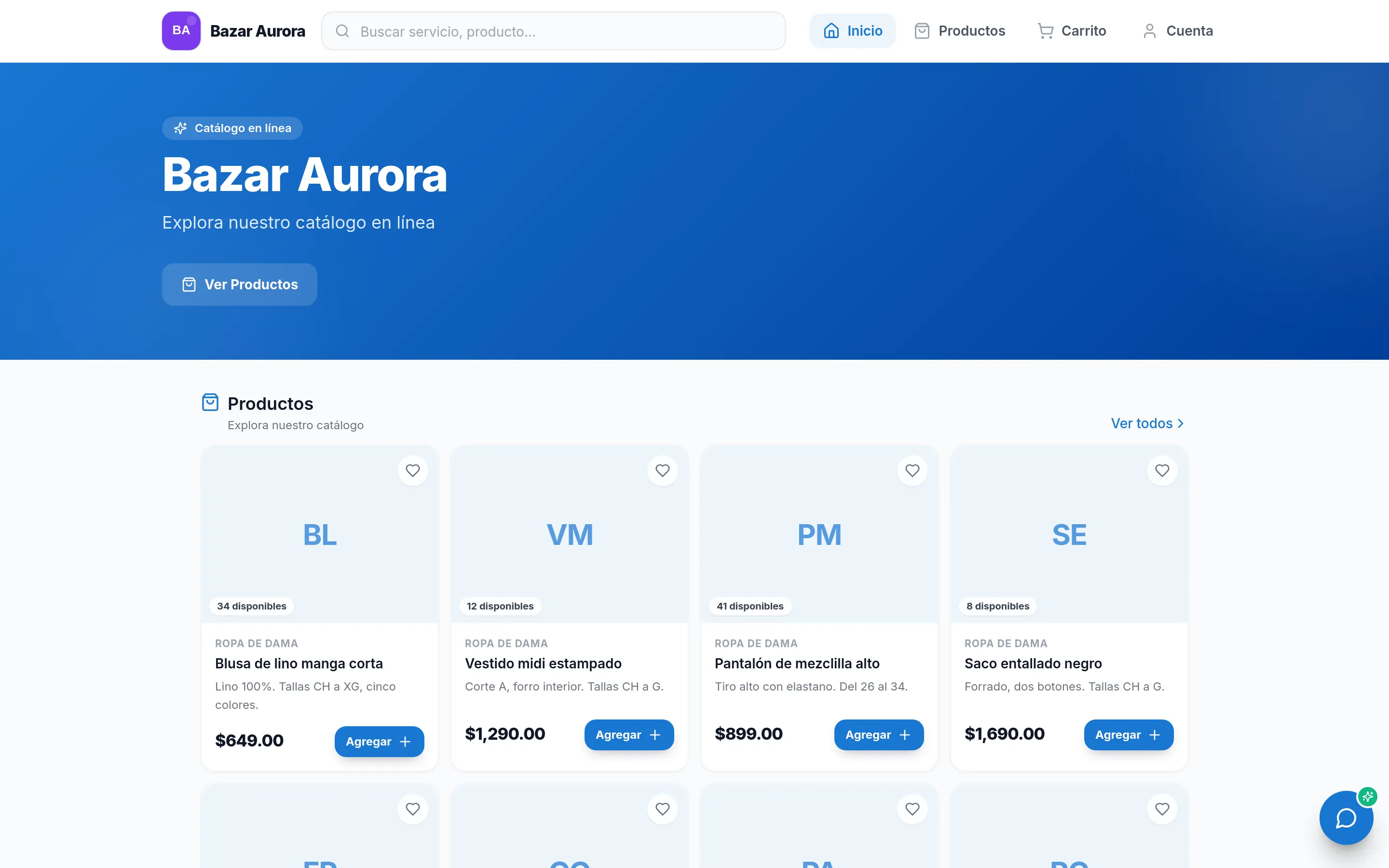
Task: Click the Blusa de lino manga corta title
Action: click(299, 664)
